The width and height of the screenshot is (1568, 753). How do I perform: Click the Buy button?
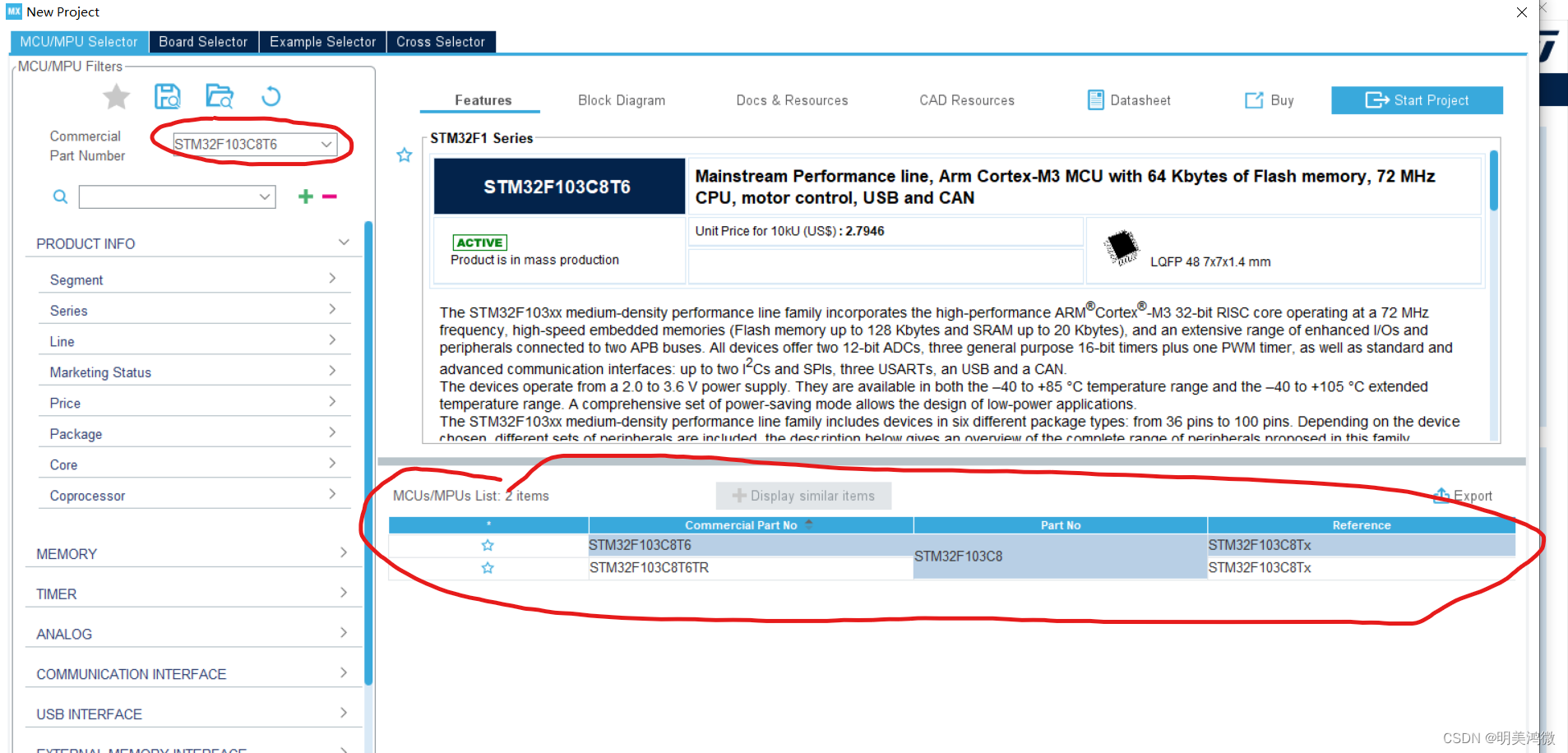click(x=1270, y=100)
